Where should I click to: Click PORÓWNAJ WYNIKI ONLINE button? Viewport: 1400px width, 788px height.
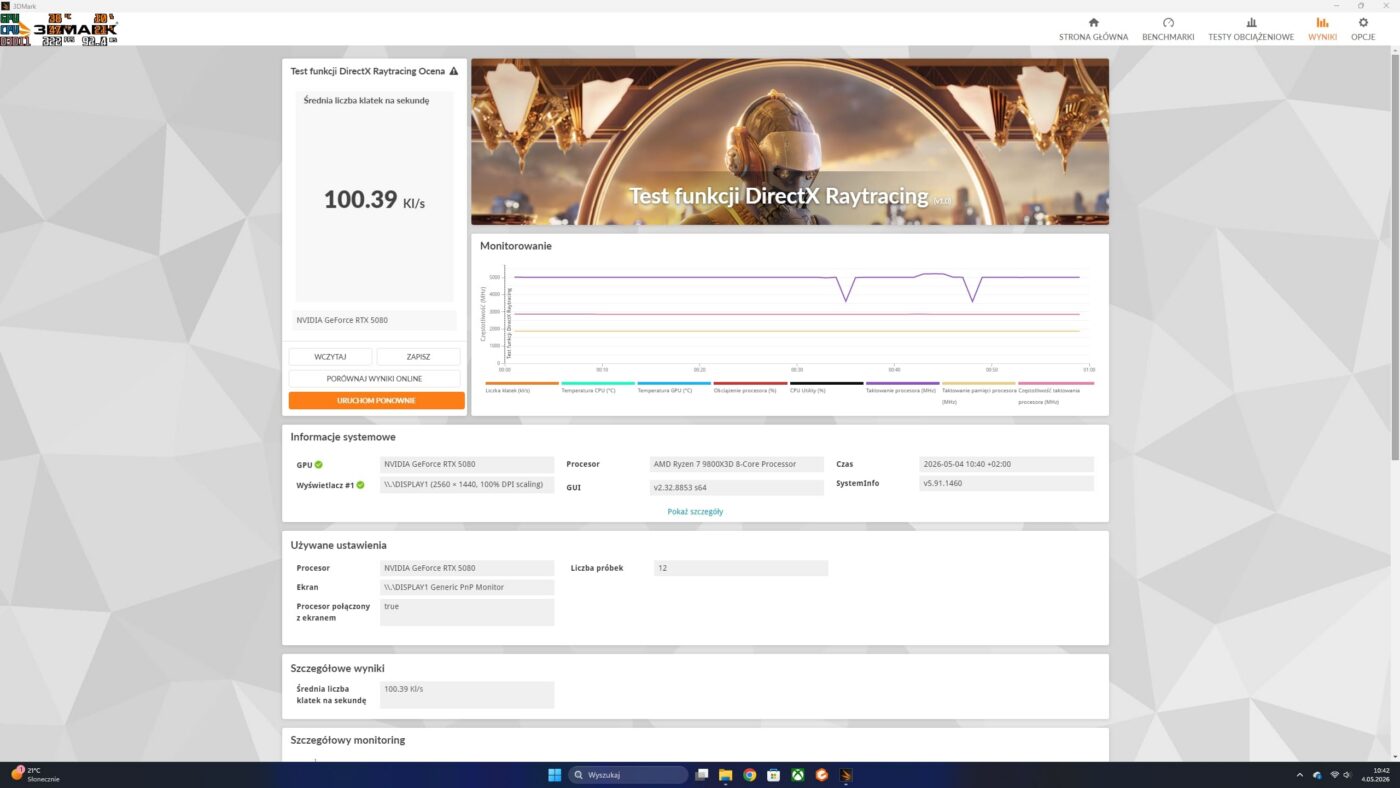[374, 379]
